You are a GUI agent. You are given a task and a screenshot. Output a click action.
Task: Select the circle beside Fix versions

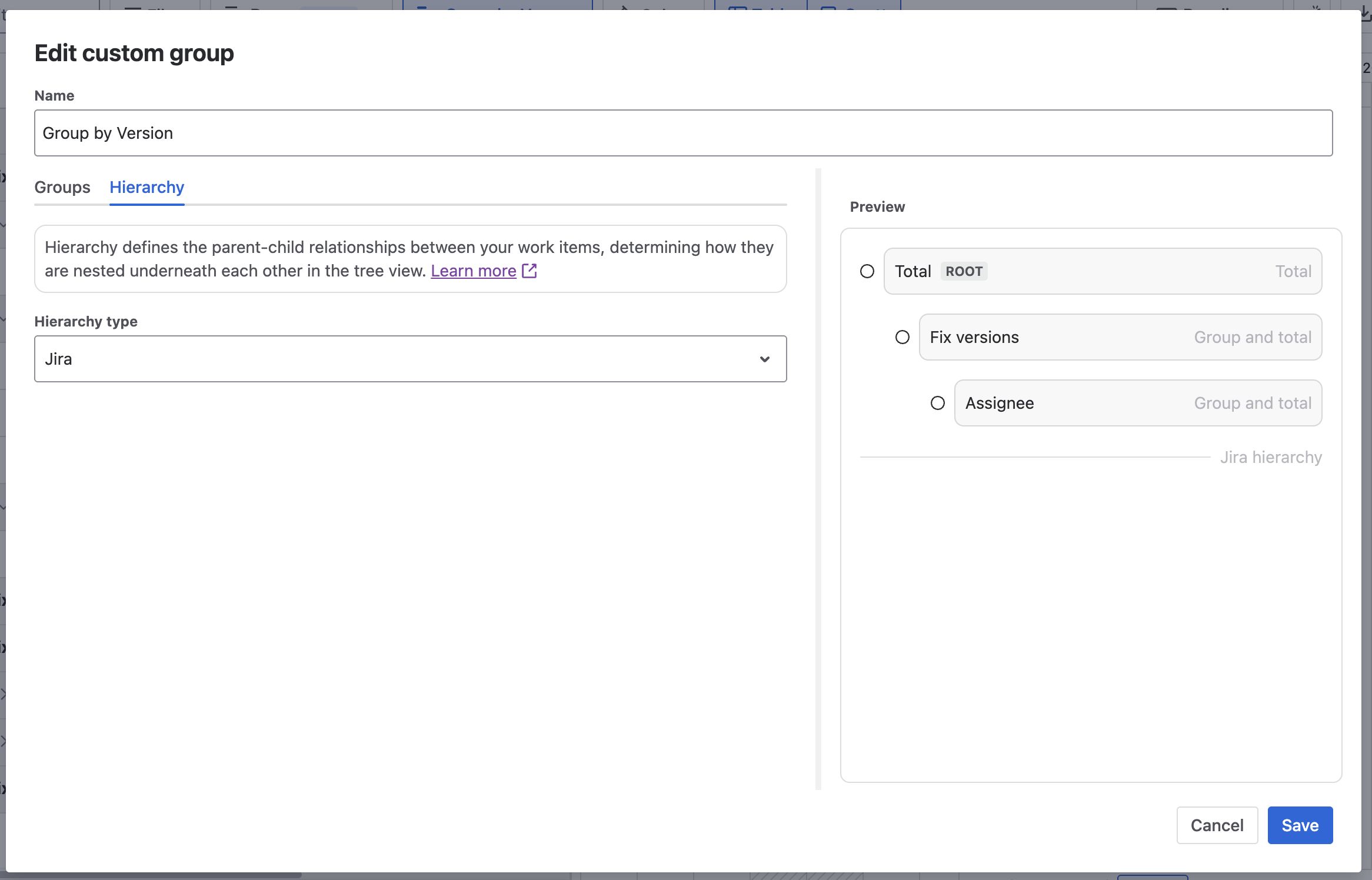pos(902,337)
